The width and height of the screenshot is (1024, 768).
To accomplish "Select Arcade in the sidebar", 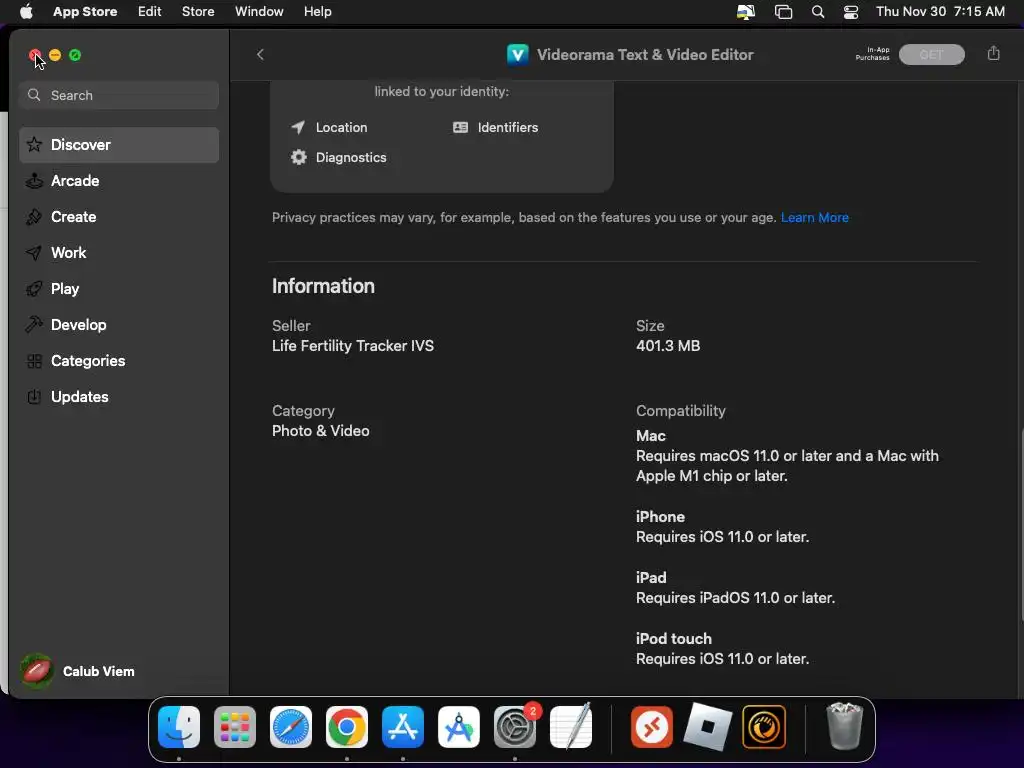I will pos(119,181).
